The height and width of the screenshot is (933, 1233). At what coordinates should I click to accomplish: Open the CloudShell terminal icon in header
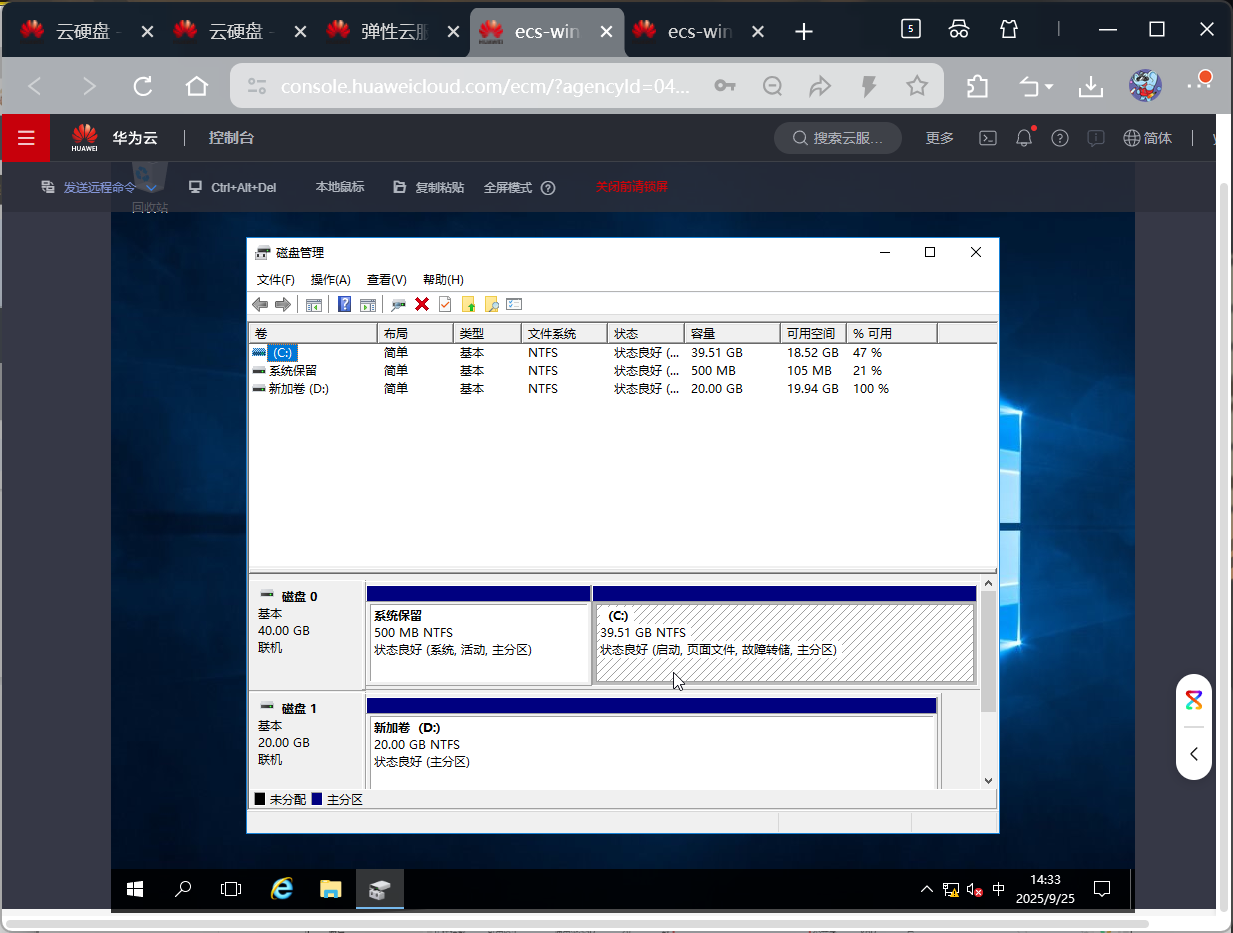coord(987,138)
